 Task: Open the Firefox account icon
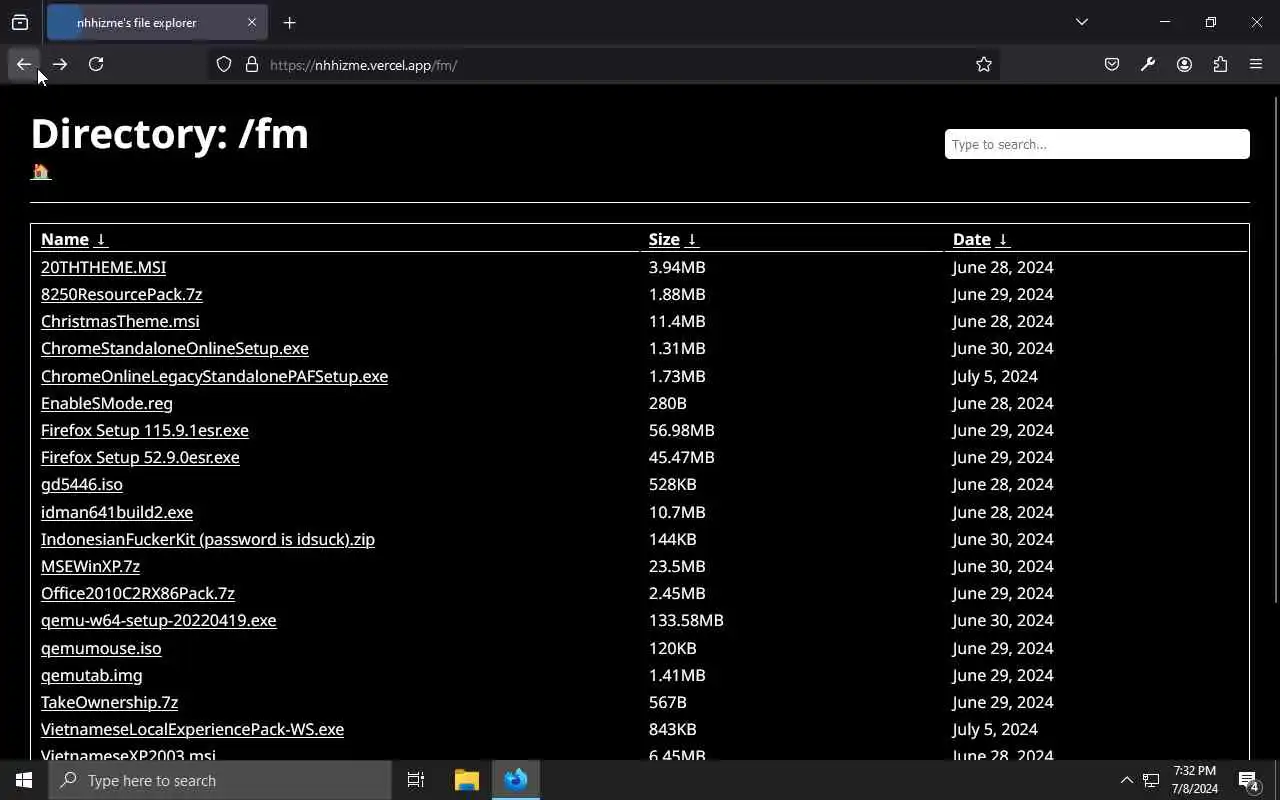click(1184, 64)
